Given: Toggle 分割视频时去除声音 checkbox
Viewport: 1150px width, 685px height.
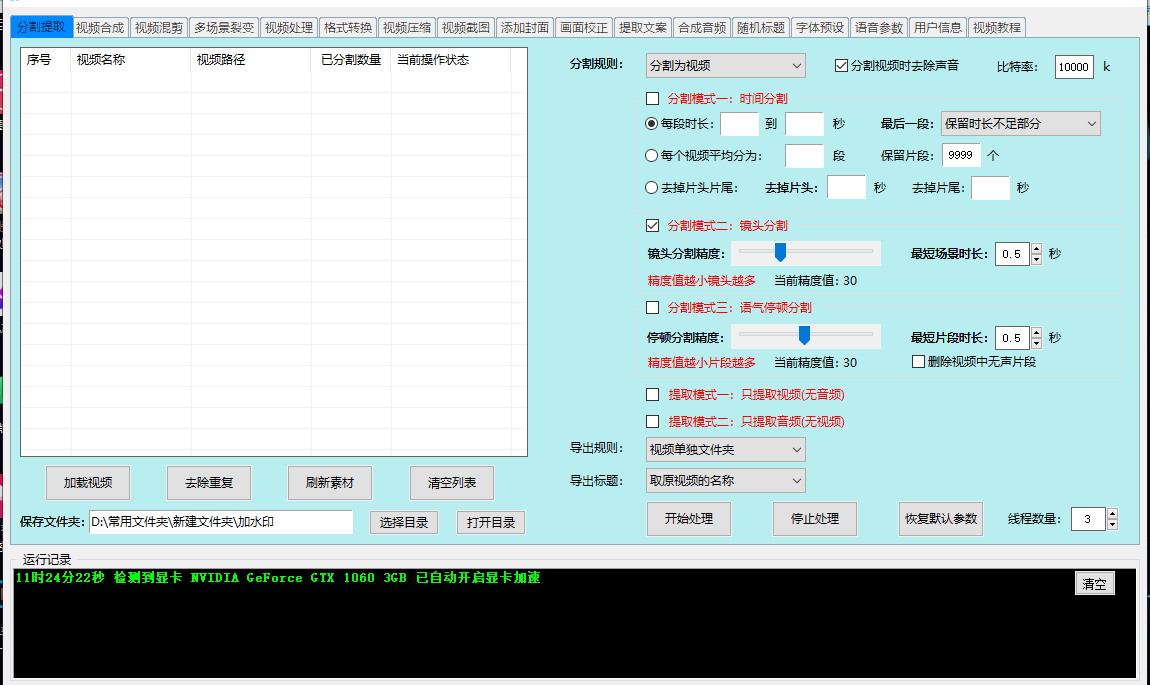Looking at the screenshot, I should point(842,66).
